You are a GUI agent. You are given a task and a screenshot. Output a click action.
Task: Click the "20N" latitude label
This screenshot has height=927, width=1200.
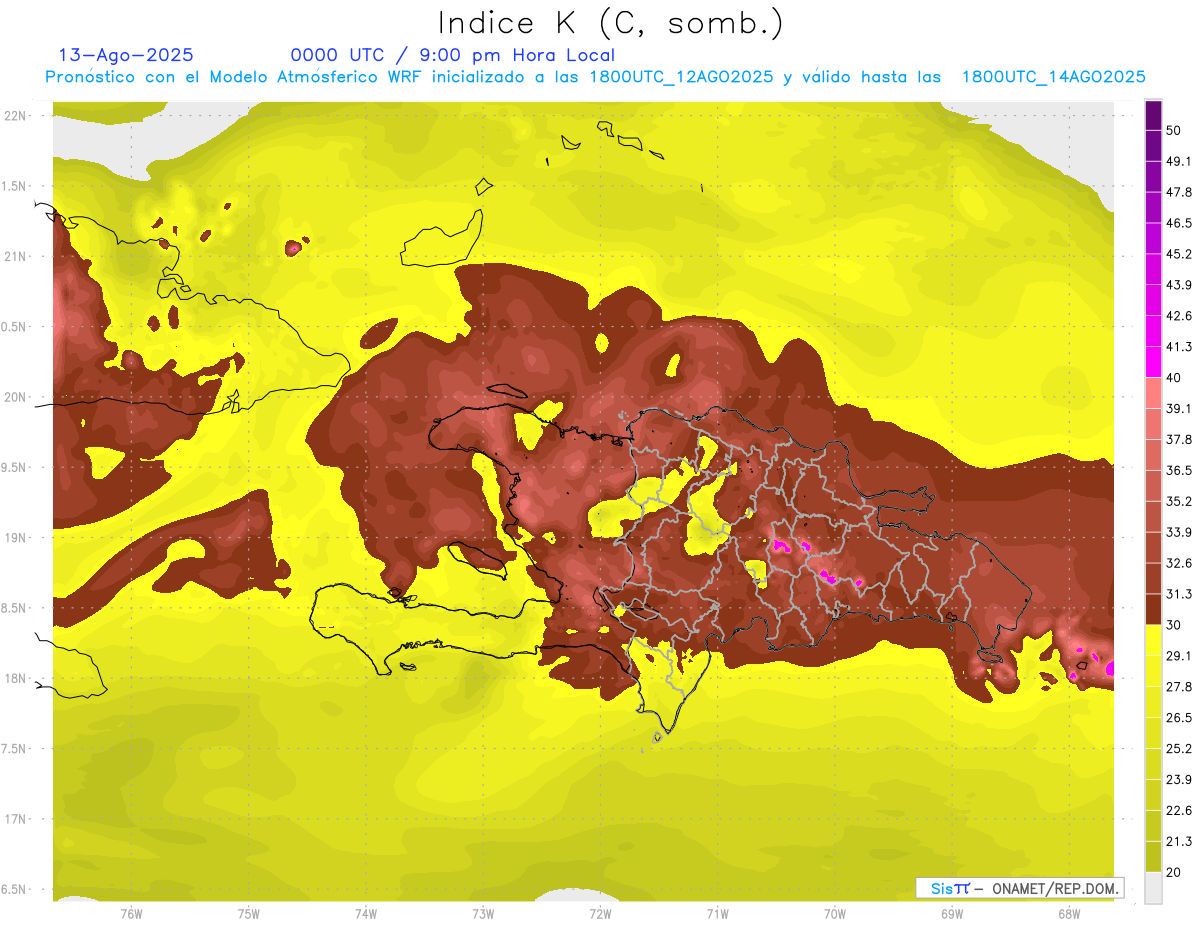click(x=15, y=397)
